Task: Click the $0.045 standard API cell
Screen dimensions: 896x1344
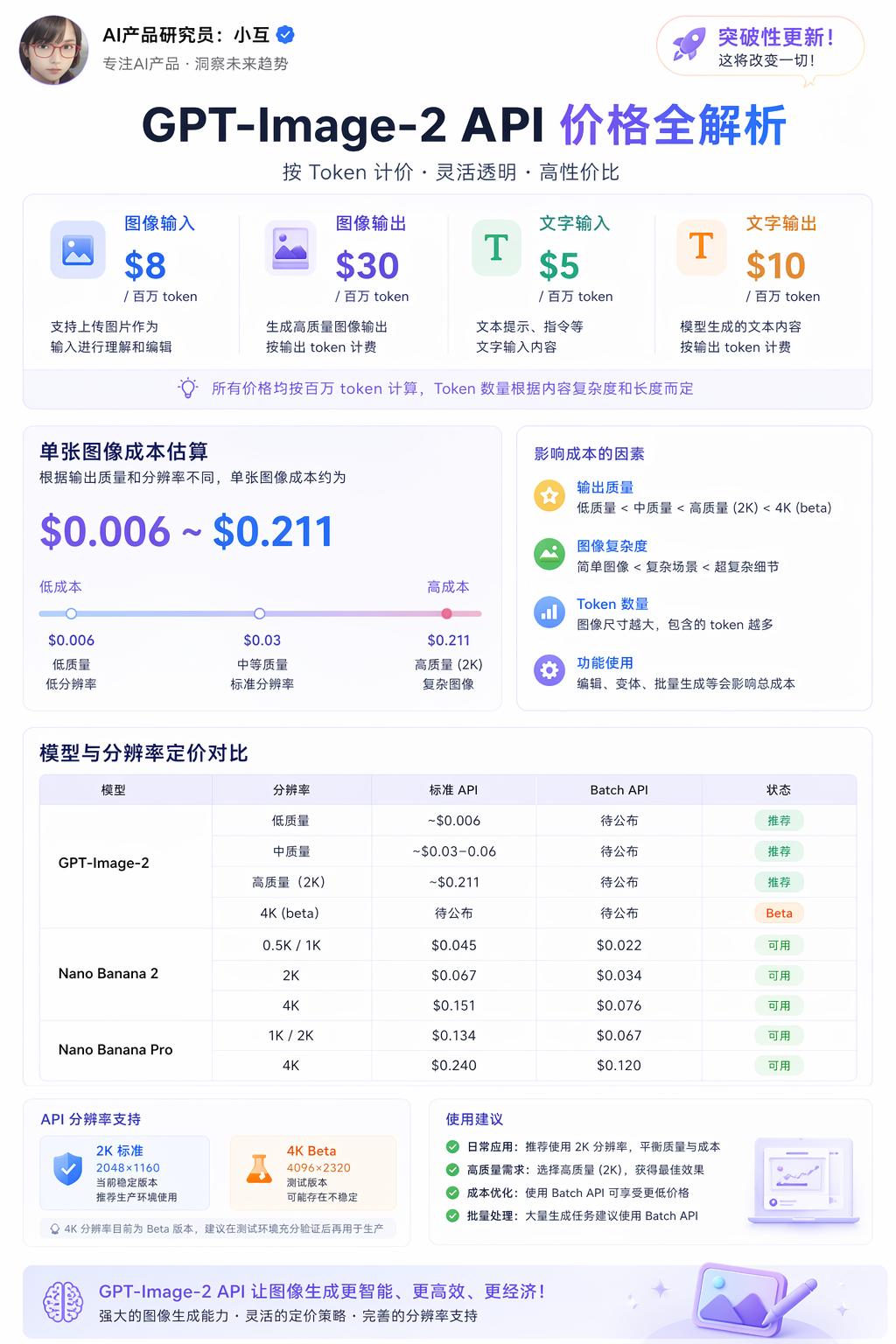Action: coord(453,945)
